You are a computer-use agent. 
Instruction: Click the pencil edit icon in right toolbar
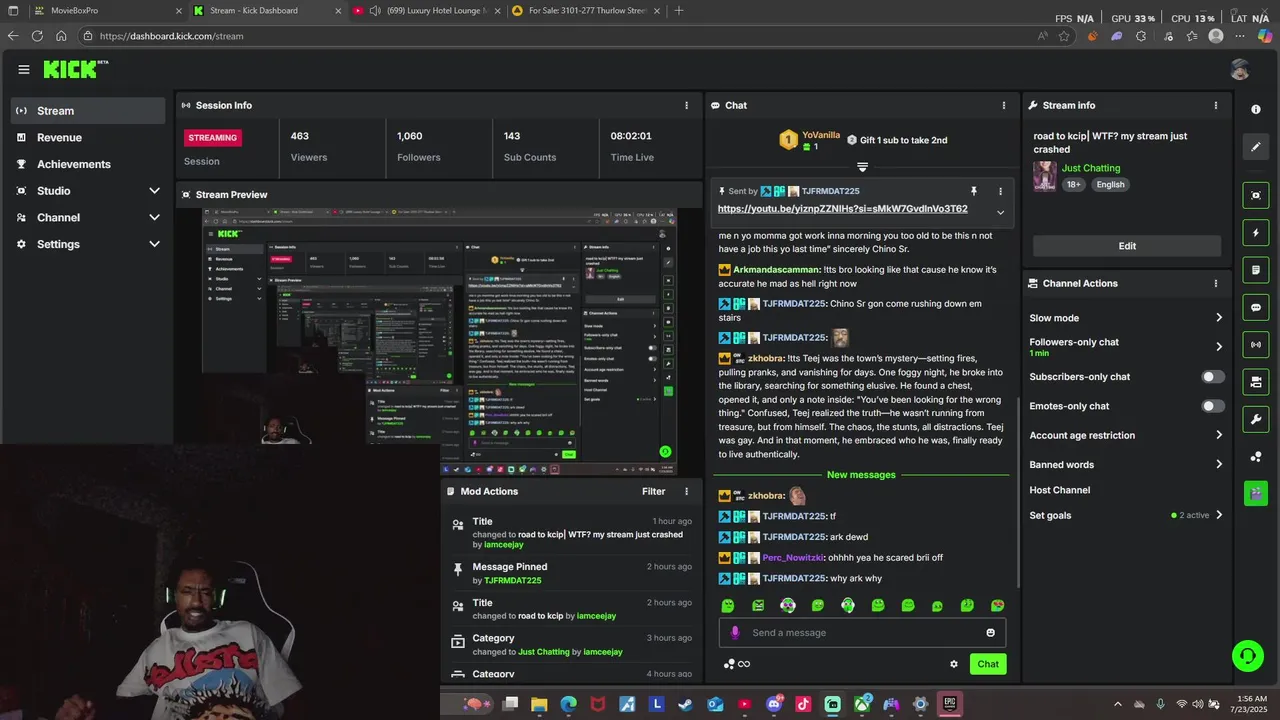[1256, 147]
